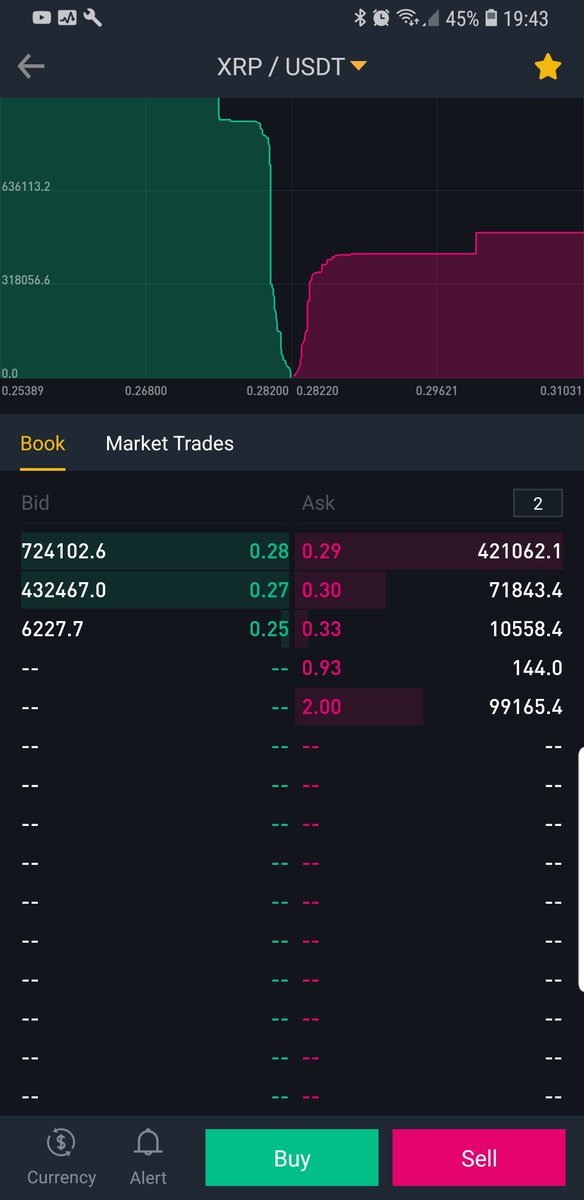Open the Alert bell icon

point(148,1156)
